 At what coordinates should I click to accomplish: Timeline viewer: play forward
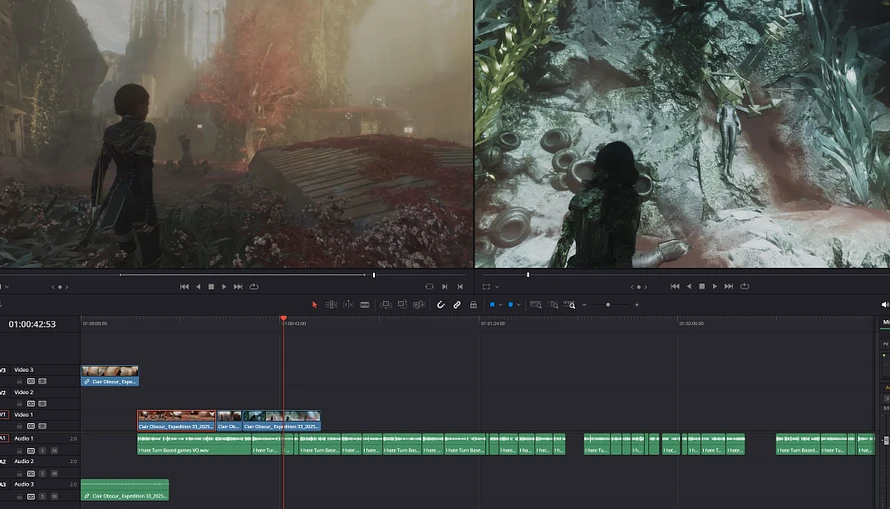point(715,287)
